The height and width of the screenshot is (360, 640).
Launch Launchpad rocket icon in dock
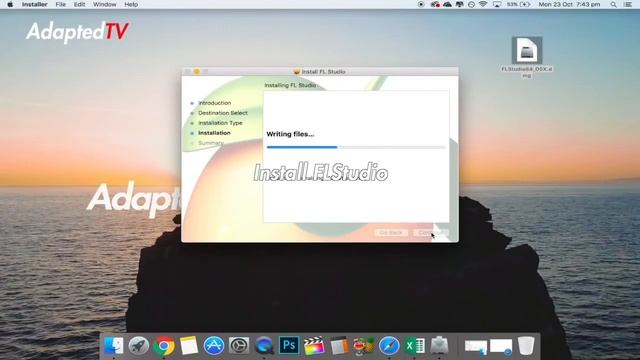(139, 346)
